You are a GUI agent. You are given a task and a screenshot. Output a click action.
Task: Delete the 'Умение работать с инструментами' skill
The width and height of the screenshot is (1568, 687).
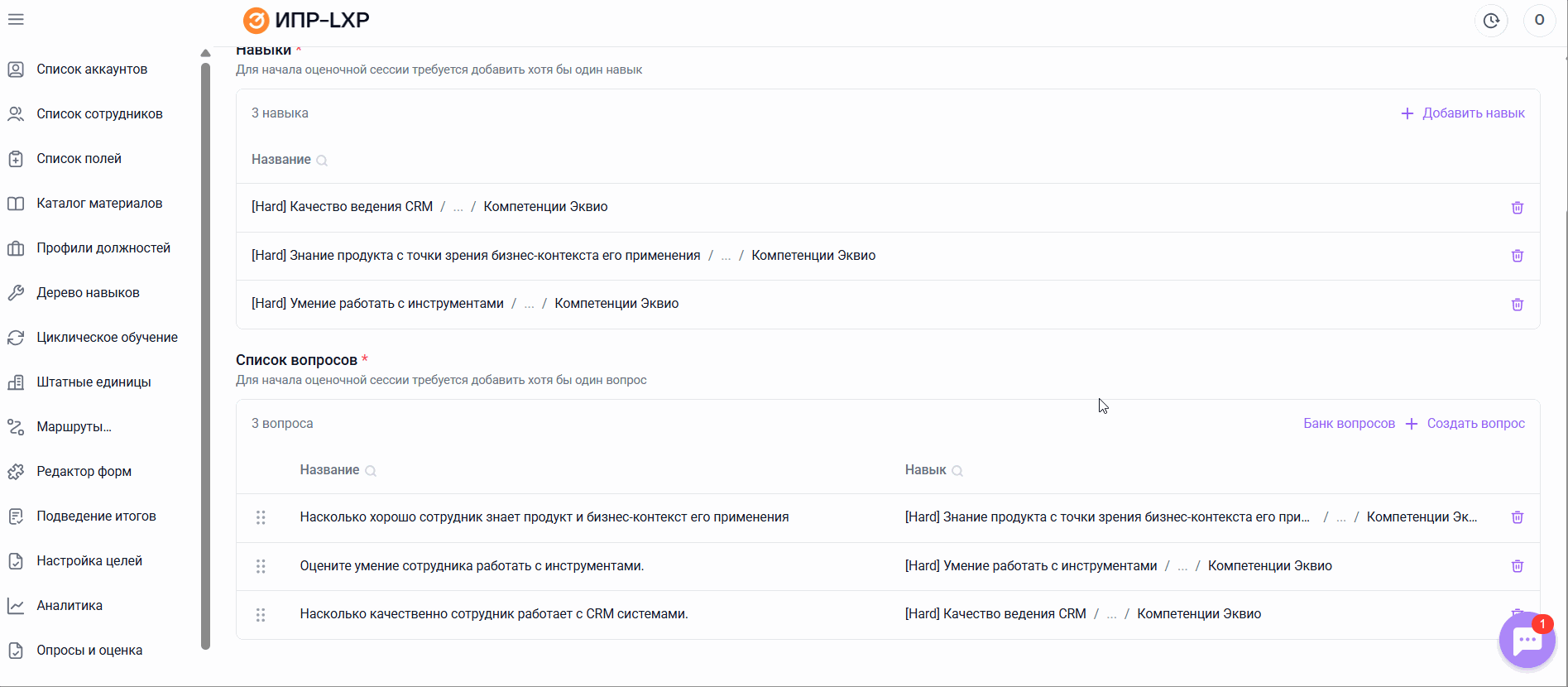(1517, 305)
